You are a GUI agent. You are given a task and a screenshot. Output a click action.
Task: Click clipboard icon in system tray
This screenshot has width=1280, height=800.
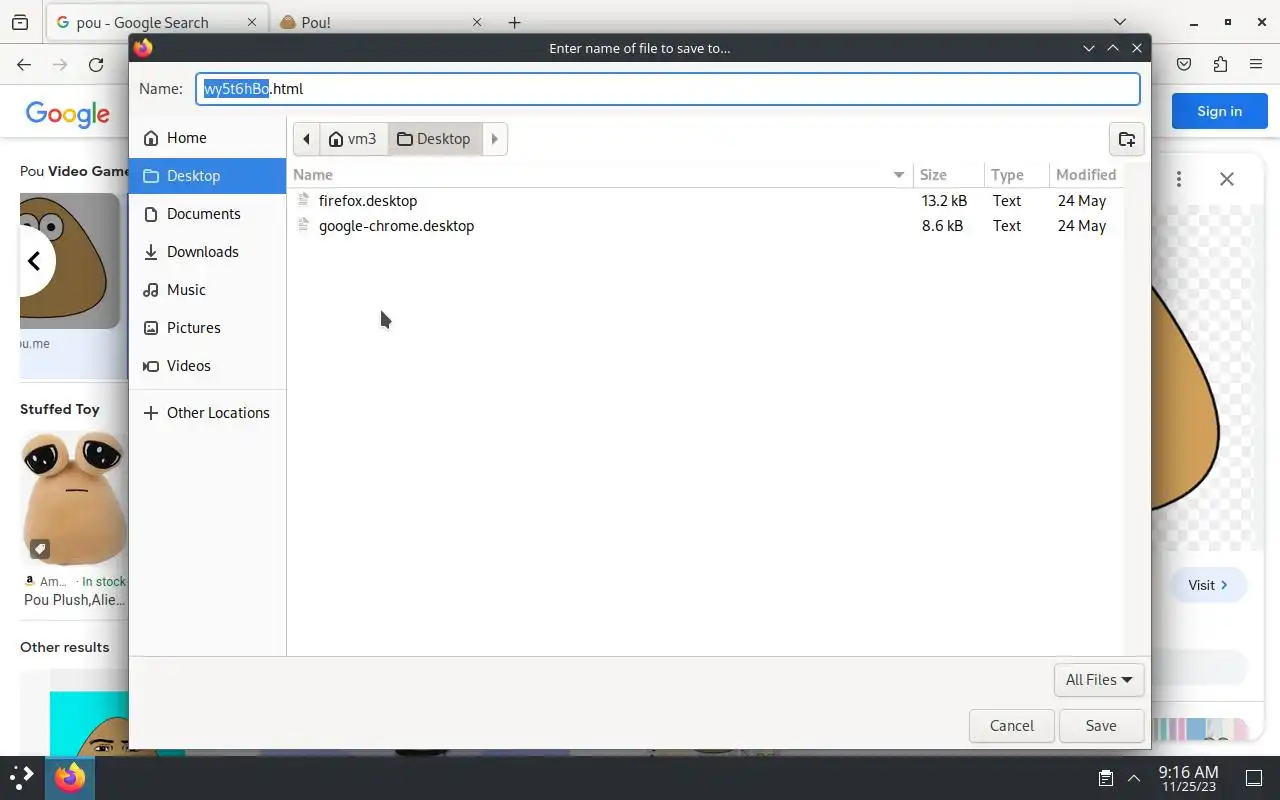pyautogui.click(x=1105, y=778)
